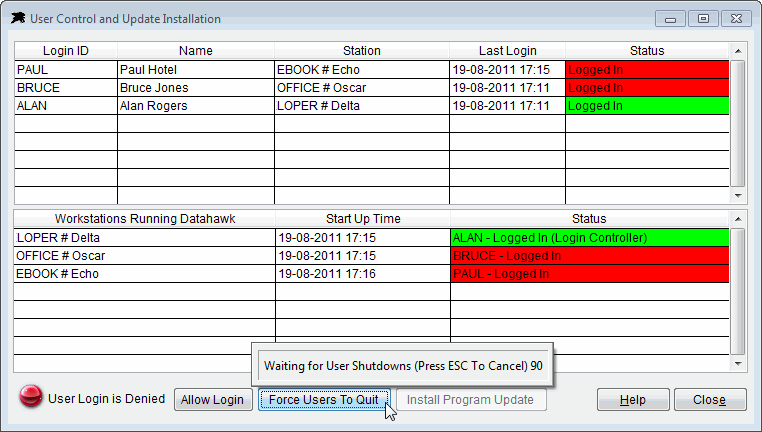Image resolution: width=762 pixels, height=432 pixels.
Task: Click up arrow of workstations table scrollbar
Action: click(738, 219)
